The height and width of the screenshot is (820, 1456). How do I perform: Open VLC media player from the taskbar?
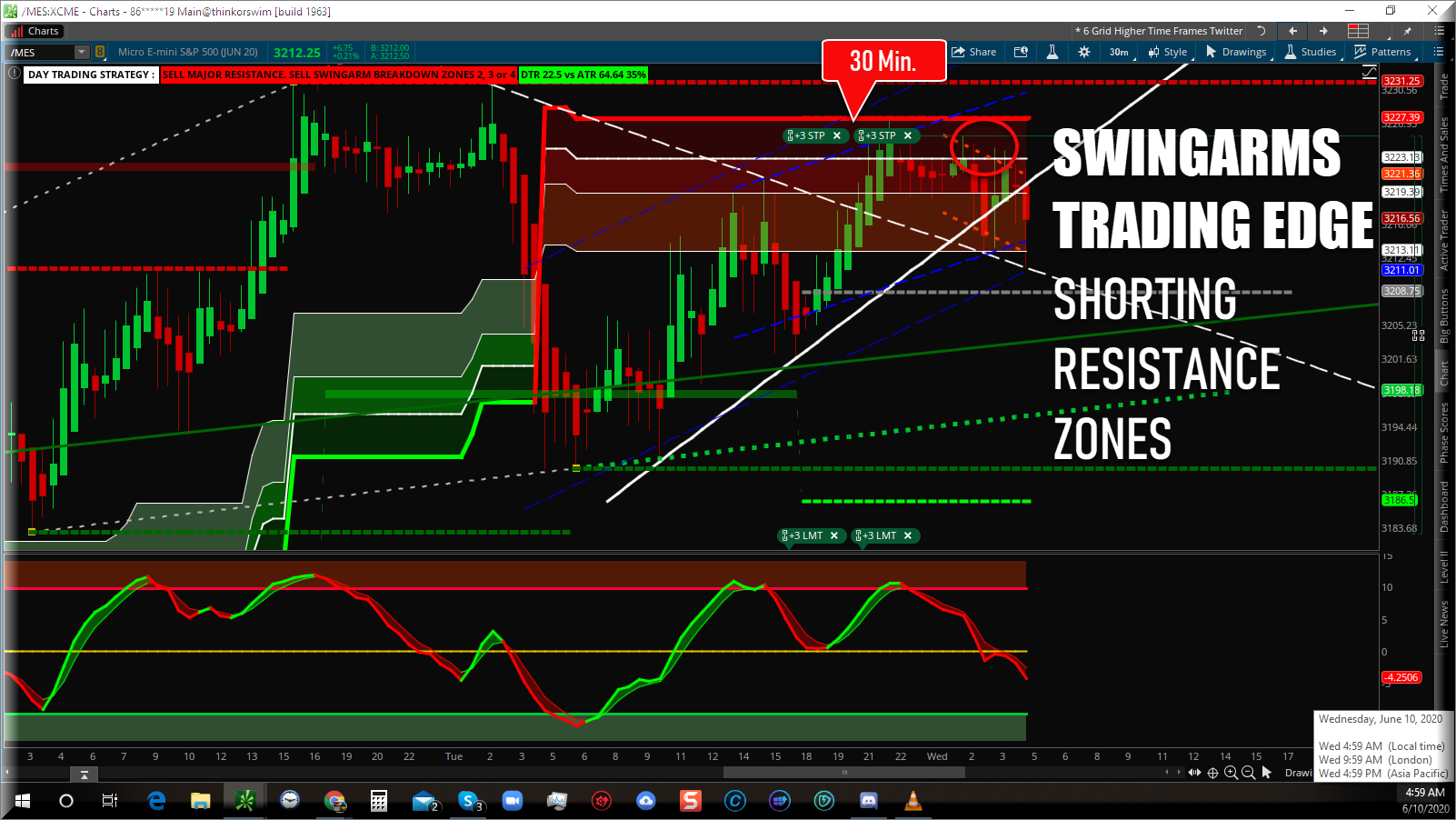pos(913,801)
